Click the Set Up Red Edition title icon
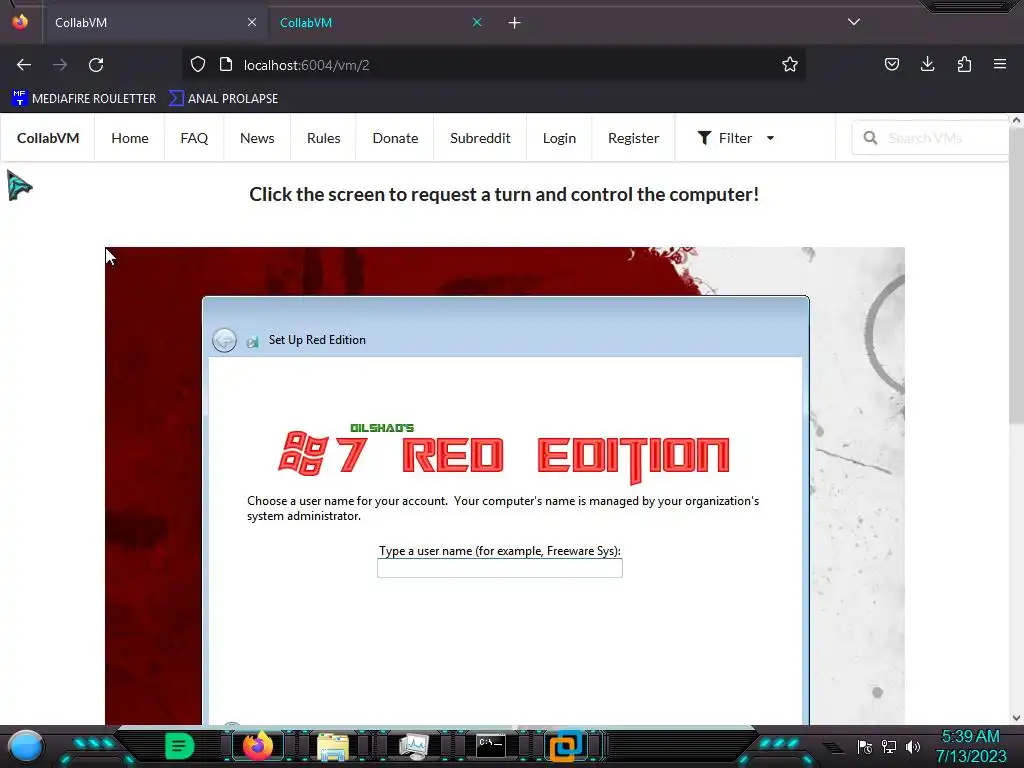 click(x=252, y=341)
